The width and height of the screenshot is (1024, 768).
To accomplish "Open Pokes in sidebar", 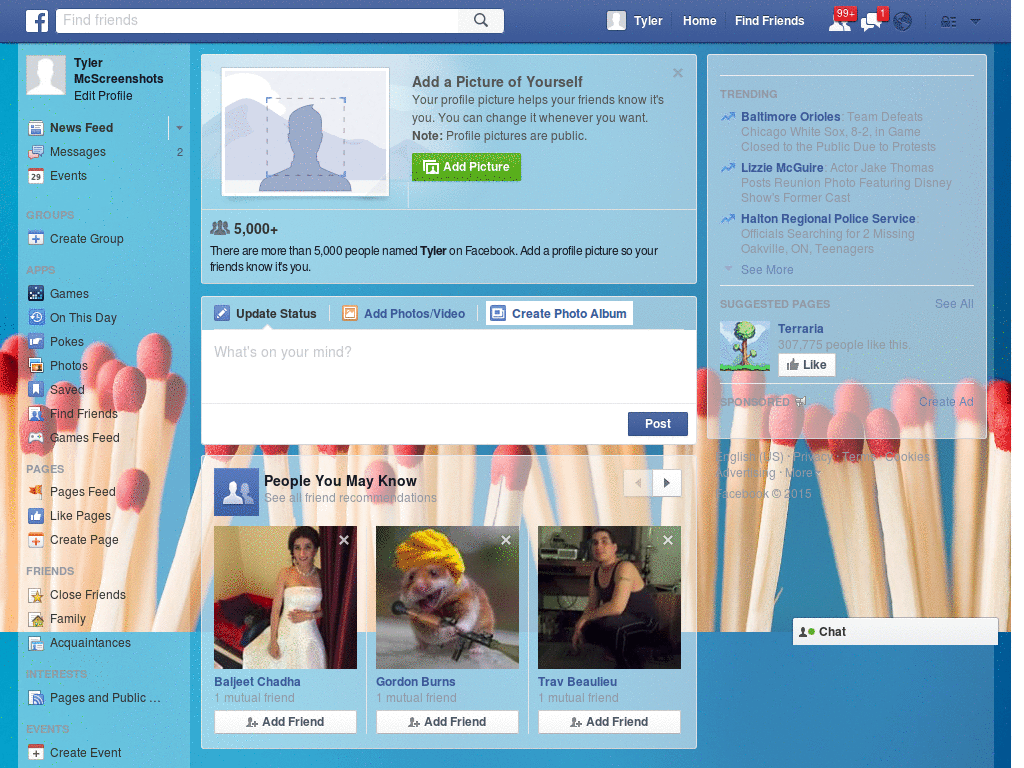I will coord(67,342).
